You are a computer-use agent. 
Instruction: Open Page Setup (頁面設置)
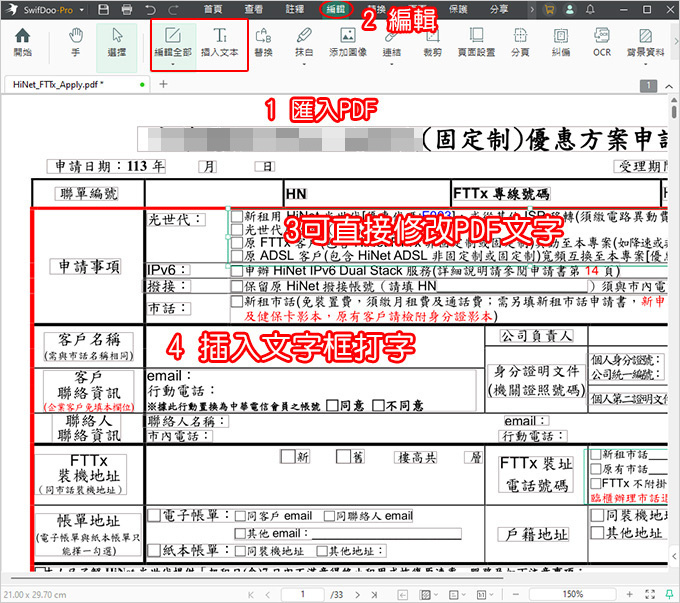click(476, 42)
